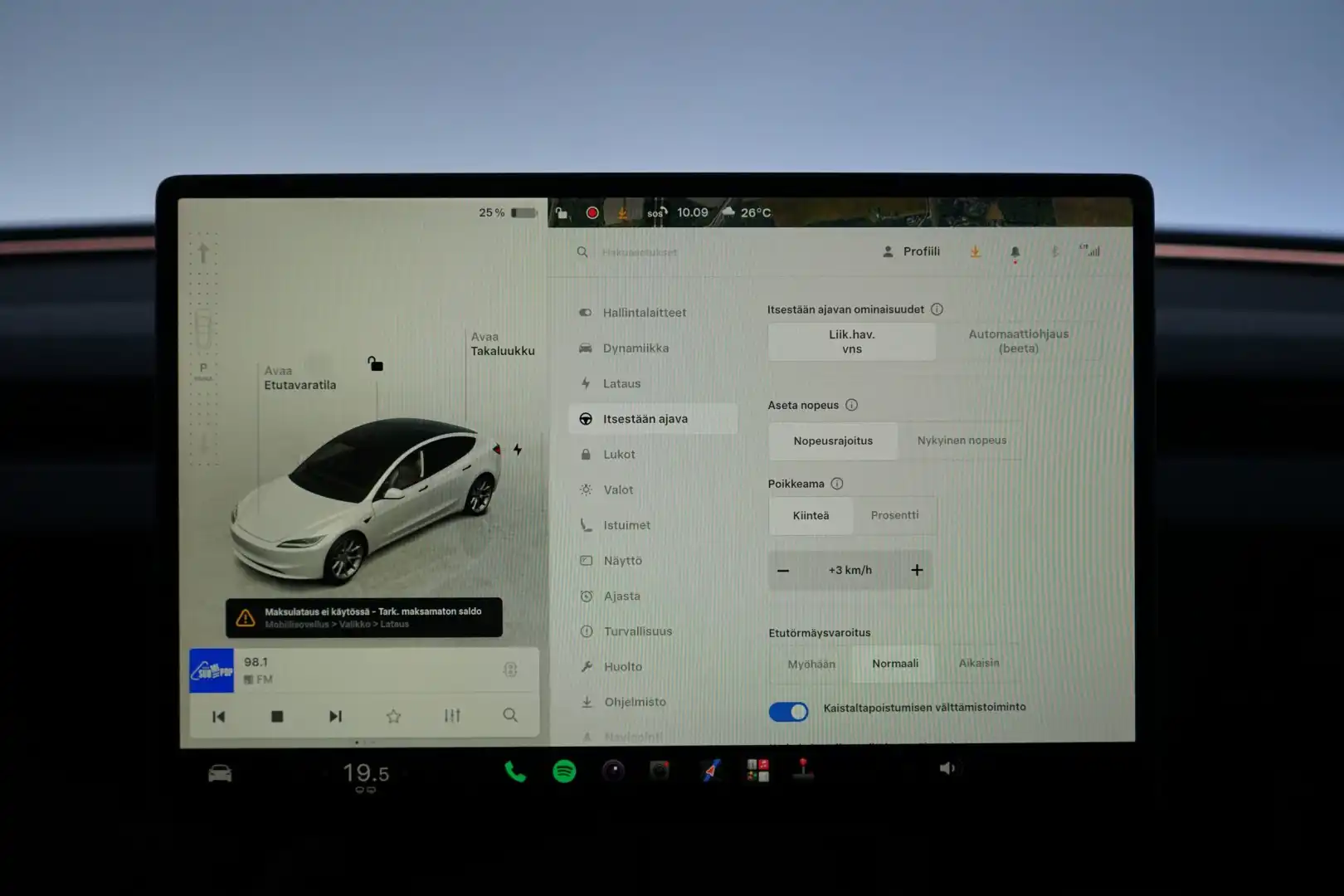The image size is (1344, 896).
Task: Open the software download icon beside Profiili
Action: click(976, 251)
